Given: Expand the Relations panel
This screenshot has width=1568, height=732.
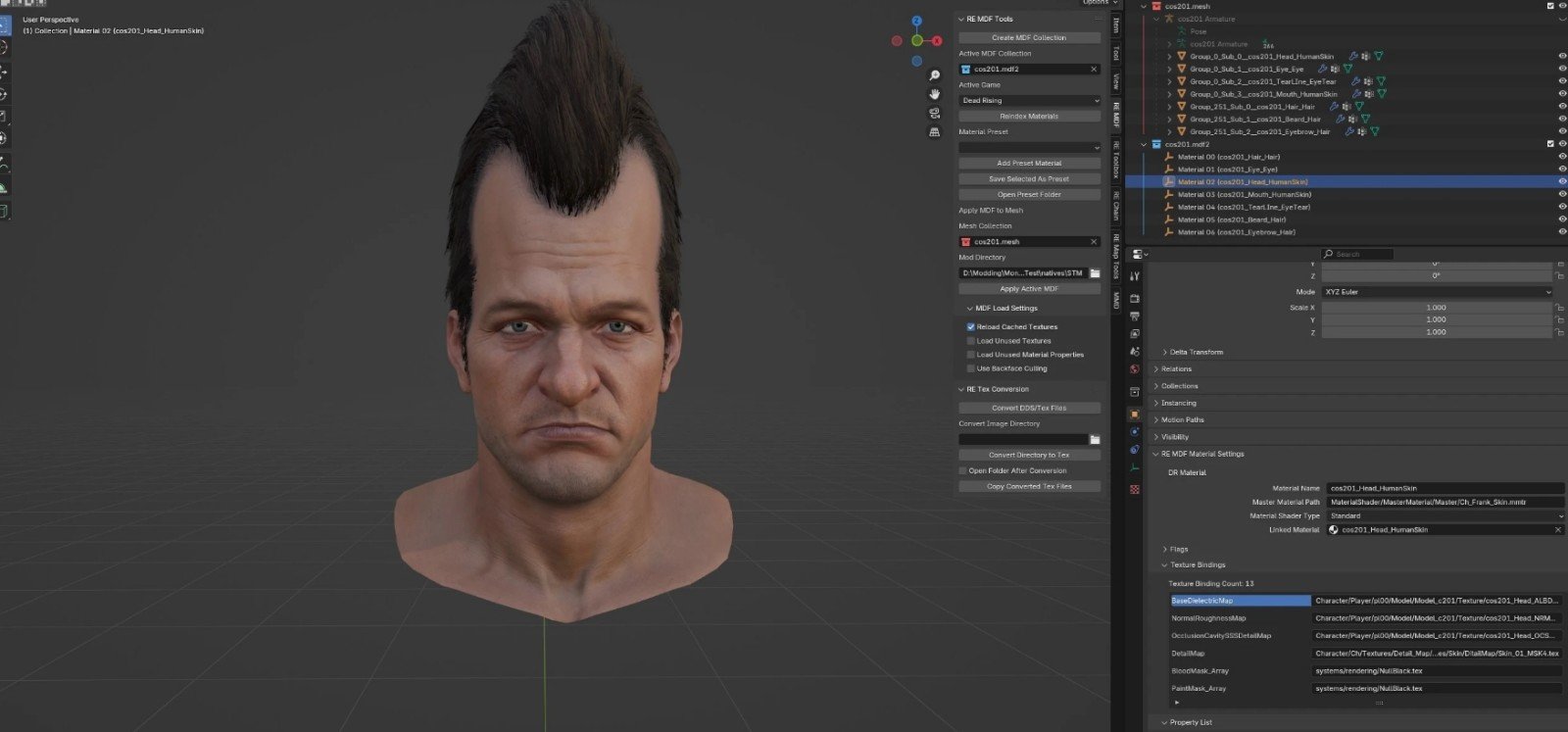Looking at the screenshot, I should (1172, 369).
